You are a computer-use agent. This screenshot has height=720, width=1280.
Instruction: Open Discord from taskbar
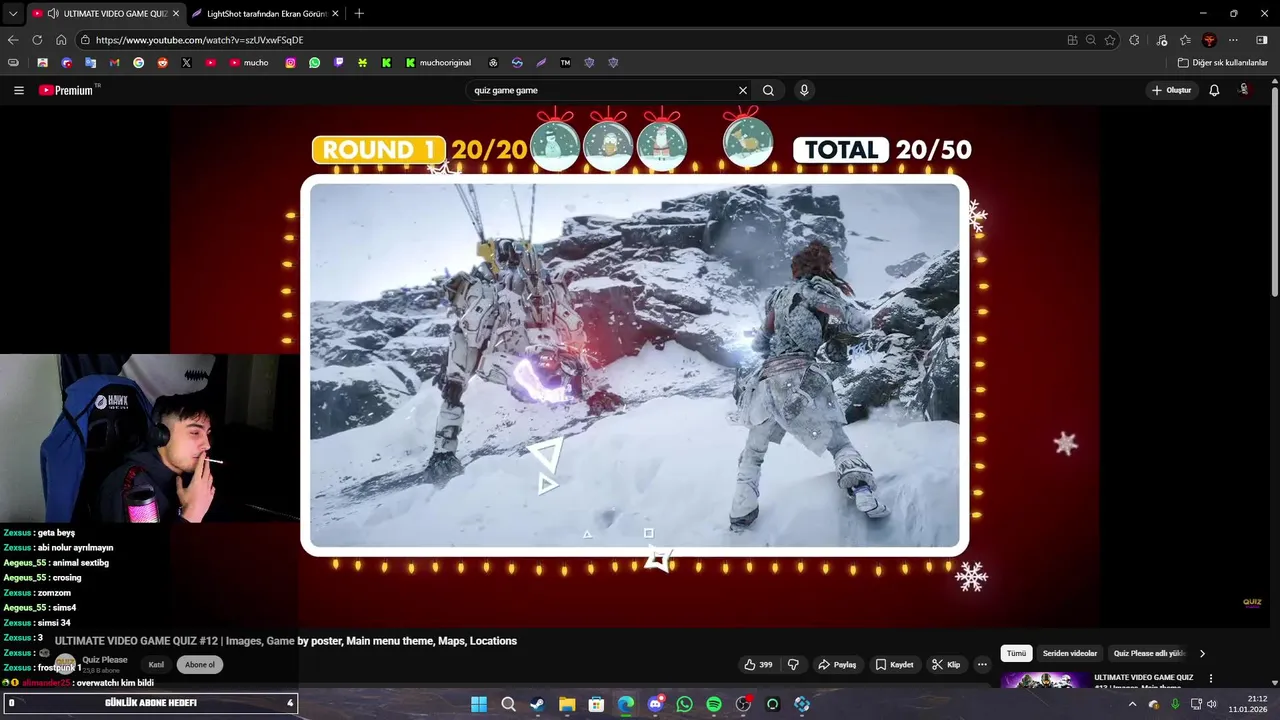point(655,704)
